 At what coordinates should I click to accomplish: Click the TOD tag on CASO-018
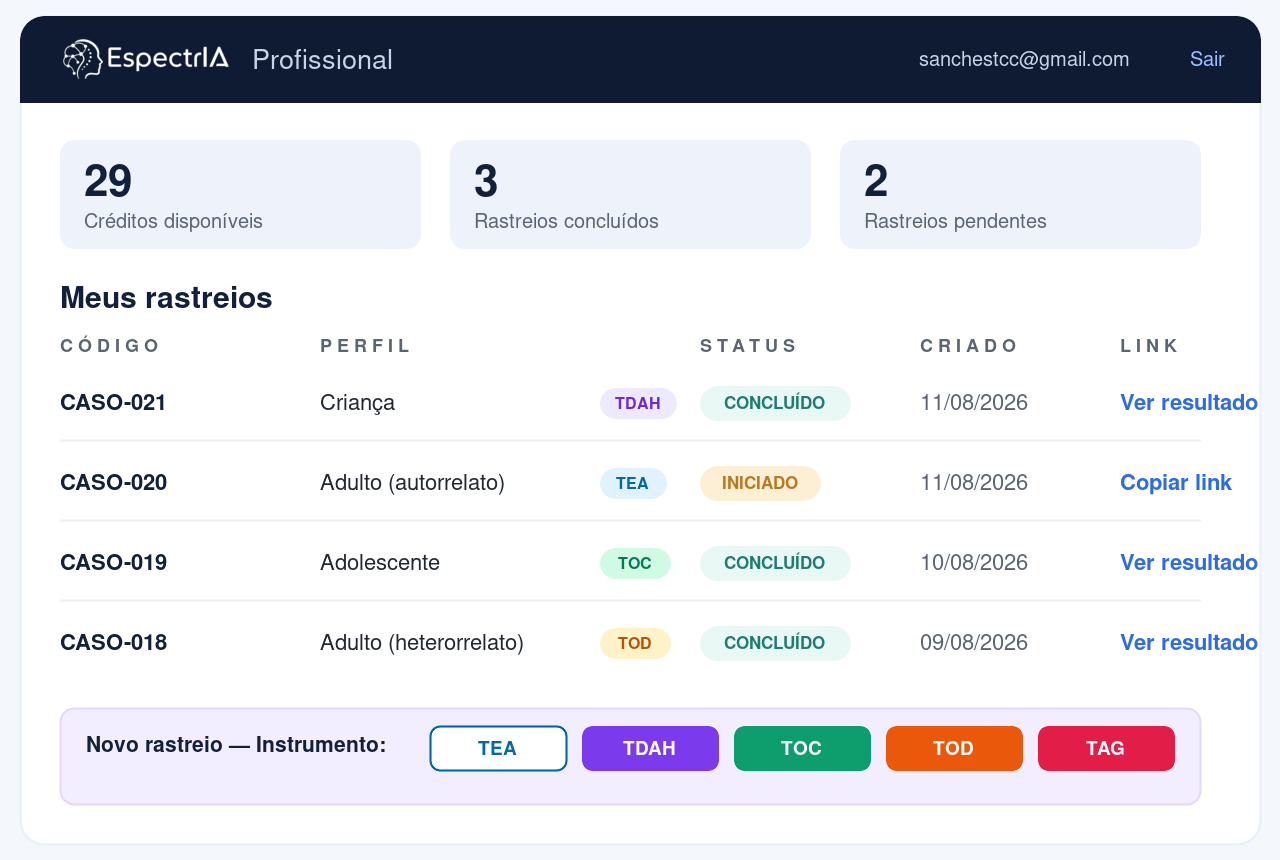(635, 643)
